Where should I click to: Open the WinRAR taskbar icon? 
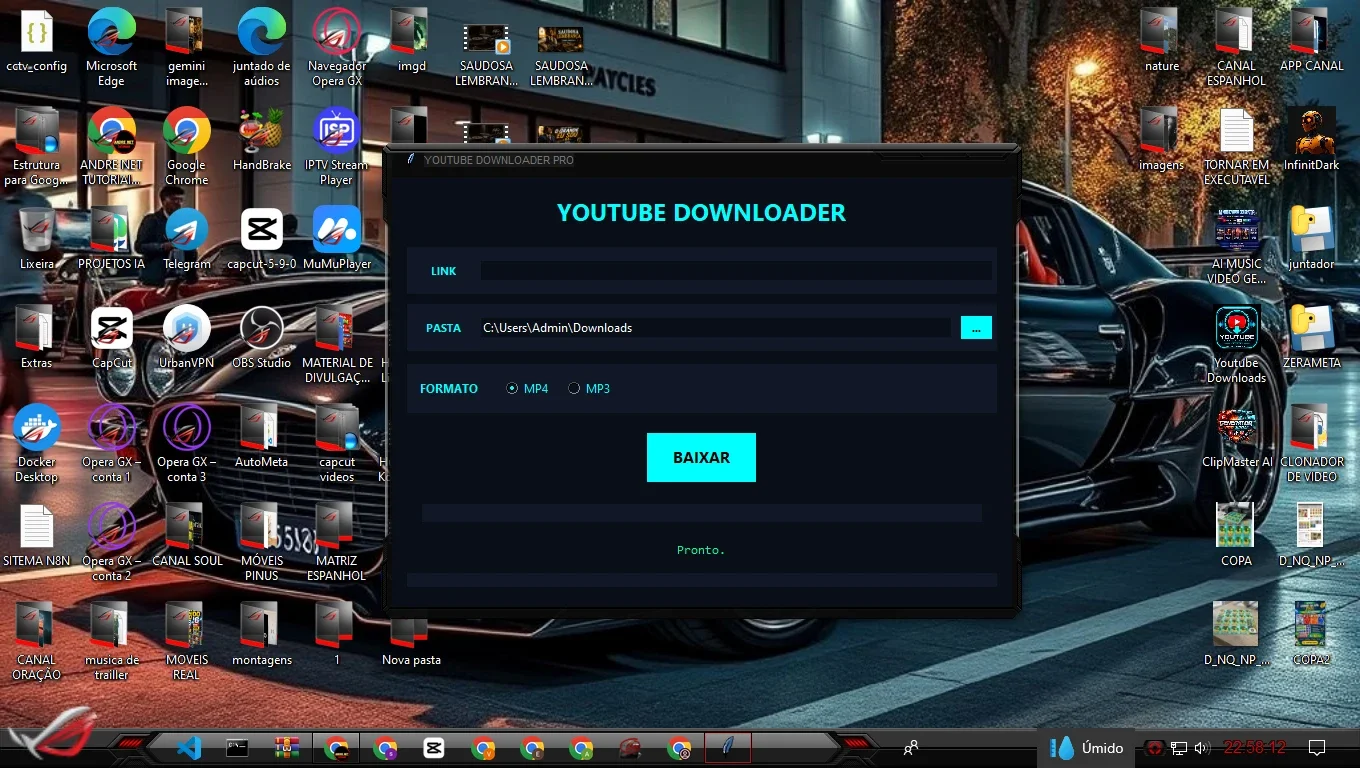click(x=287, y=747)
